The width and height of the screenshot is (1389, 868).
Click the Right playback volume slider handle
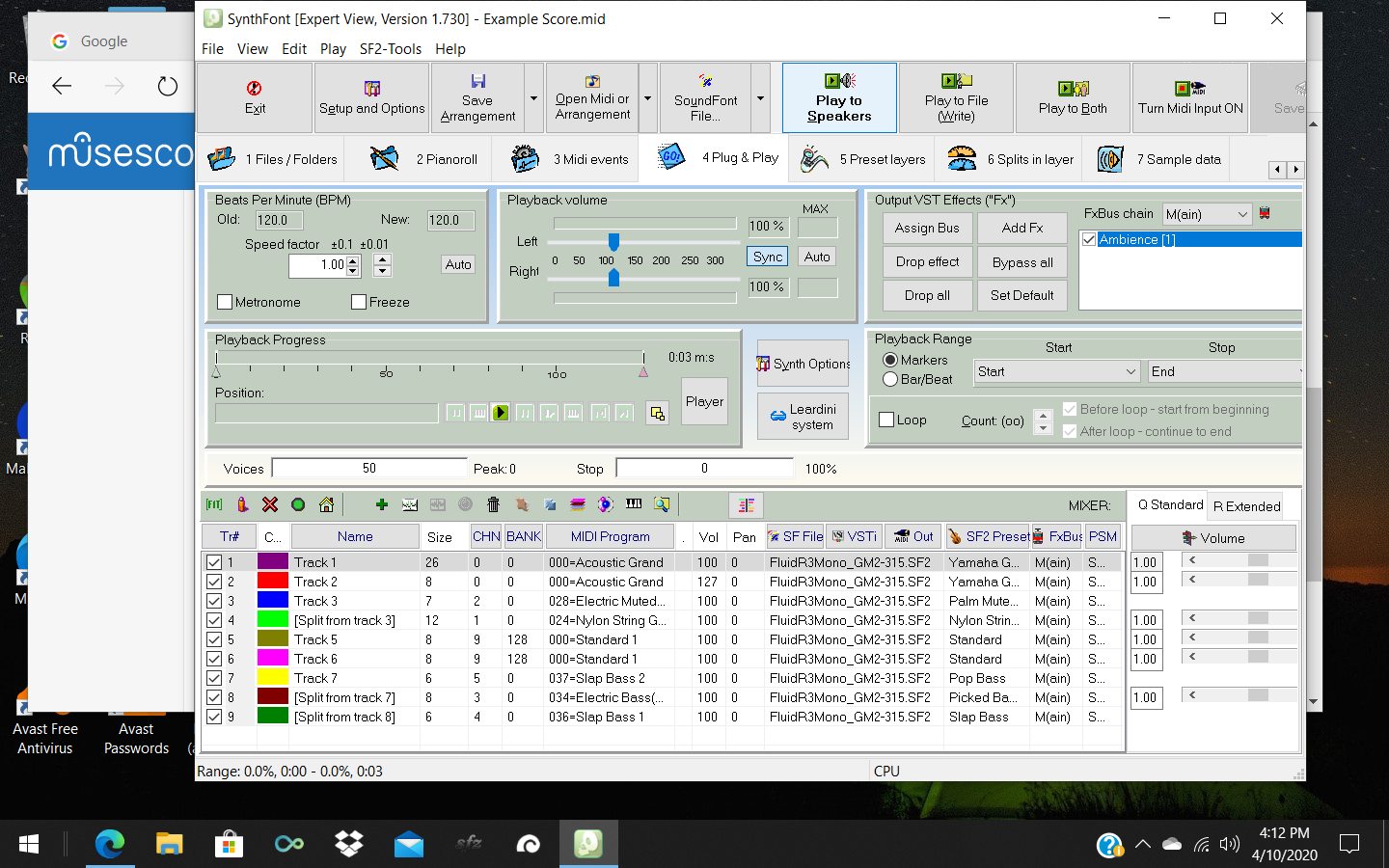point(613,278)
